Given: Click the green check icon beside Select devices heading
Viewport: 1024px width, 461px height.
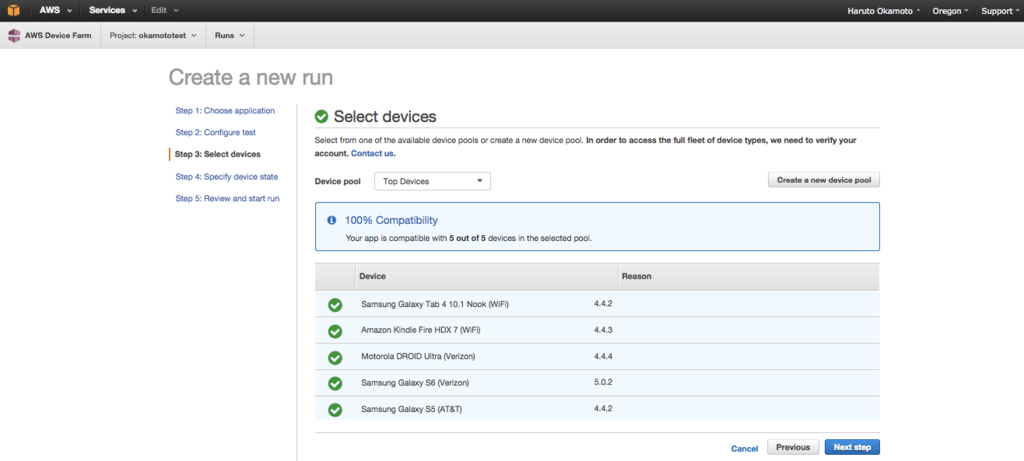Looking at the screenshot, I should point(321,117).
